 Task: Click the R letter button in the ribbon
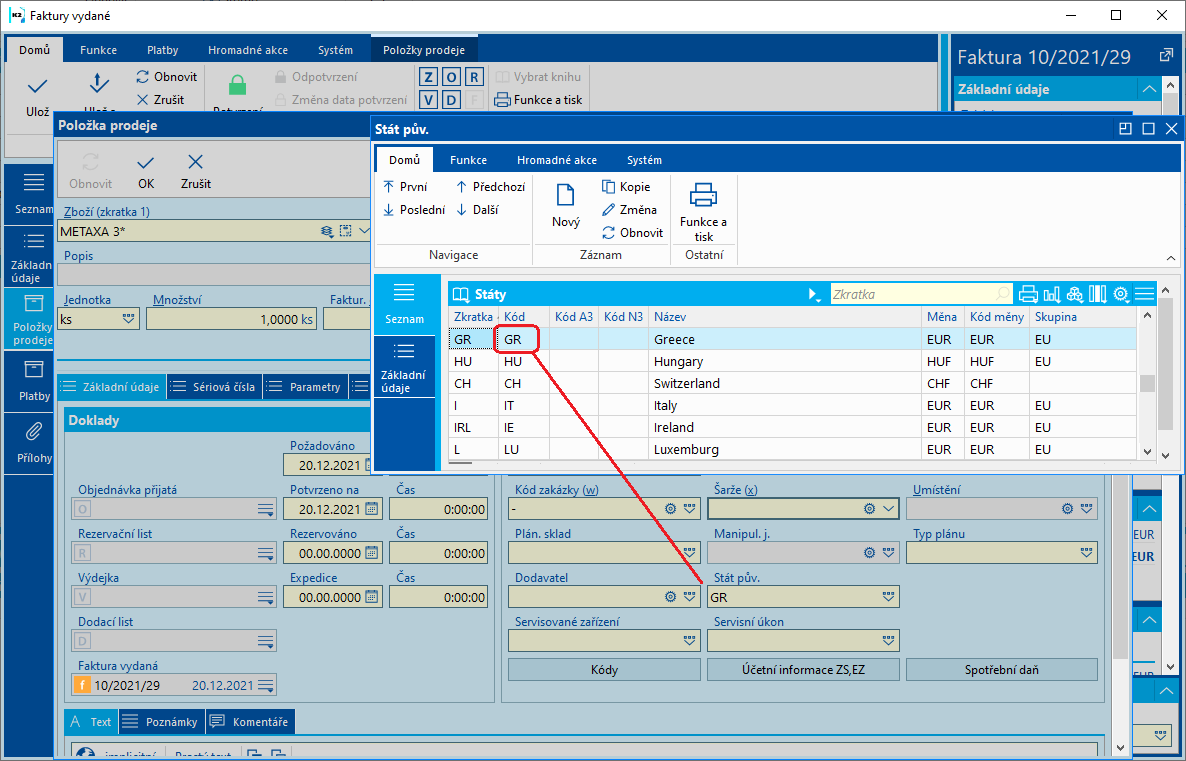point(474,76)
